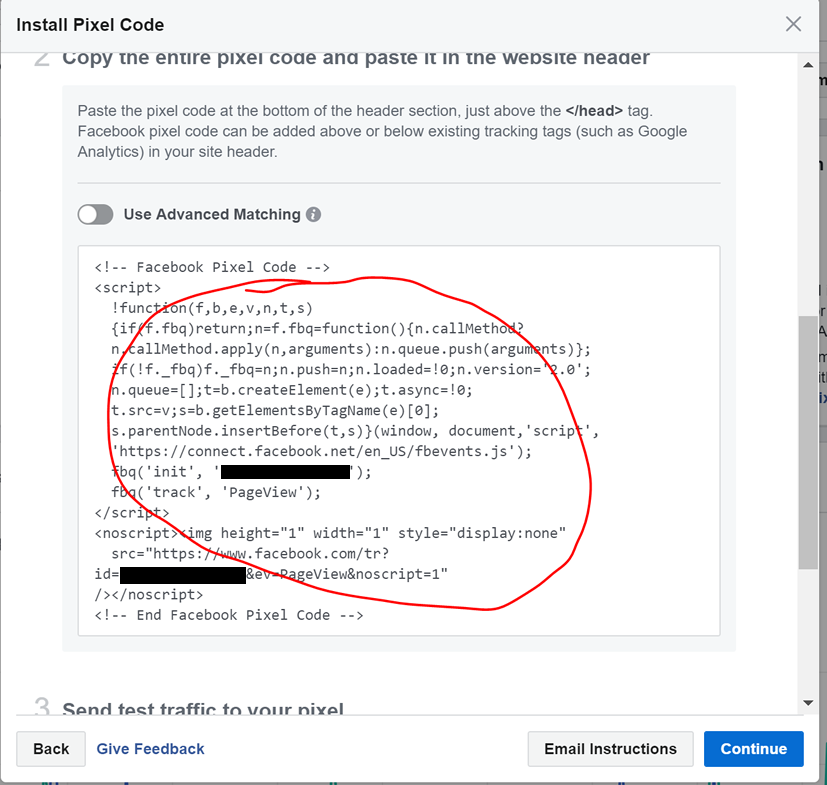
Task: Toggle the Use Advanced Matching switch
Action: [x=95, y=215]
